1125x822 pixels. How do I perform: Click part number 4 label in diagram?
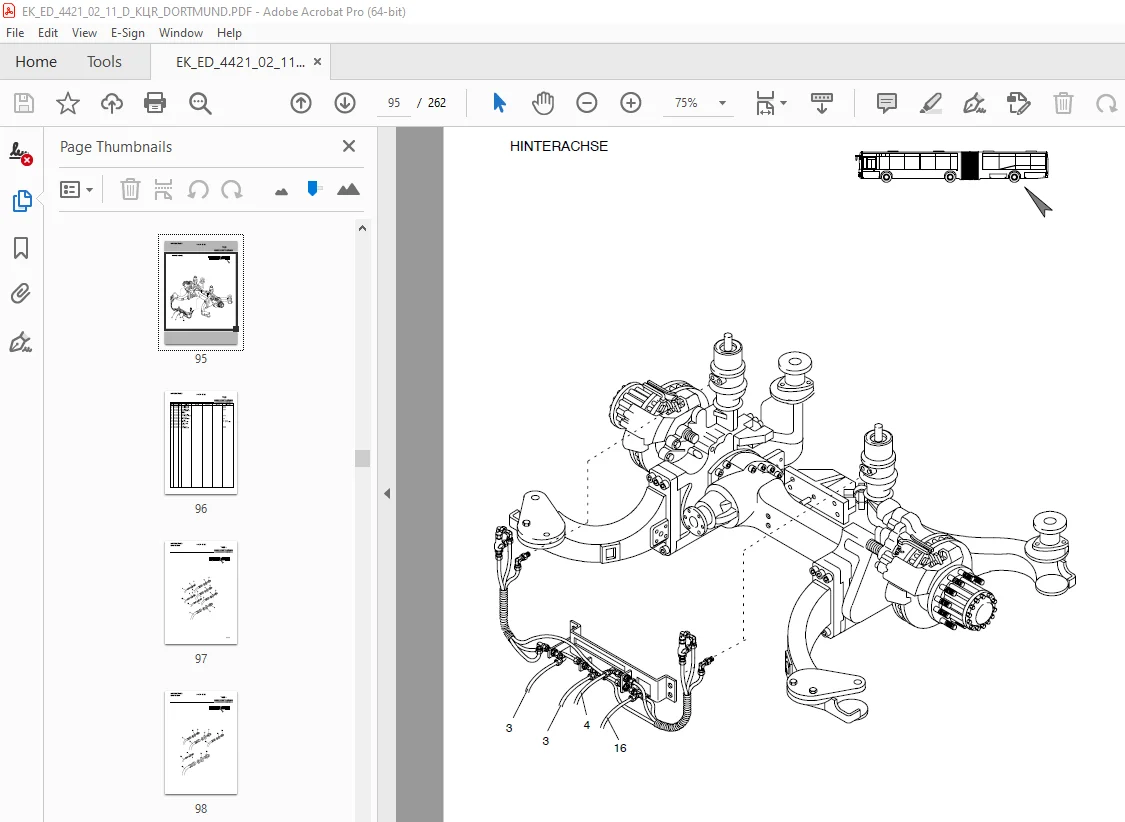coord(587,725)
